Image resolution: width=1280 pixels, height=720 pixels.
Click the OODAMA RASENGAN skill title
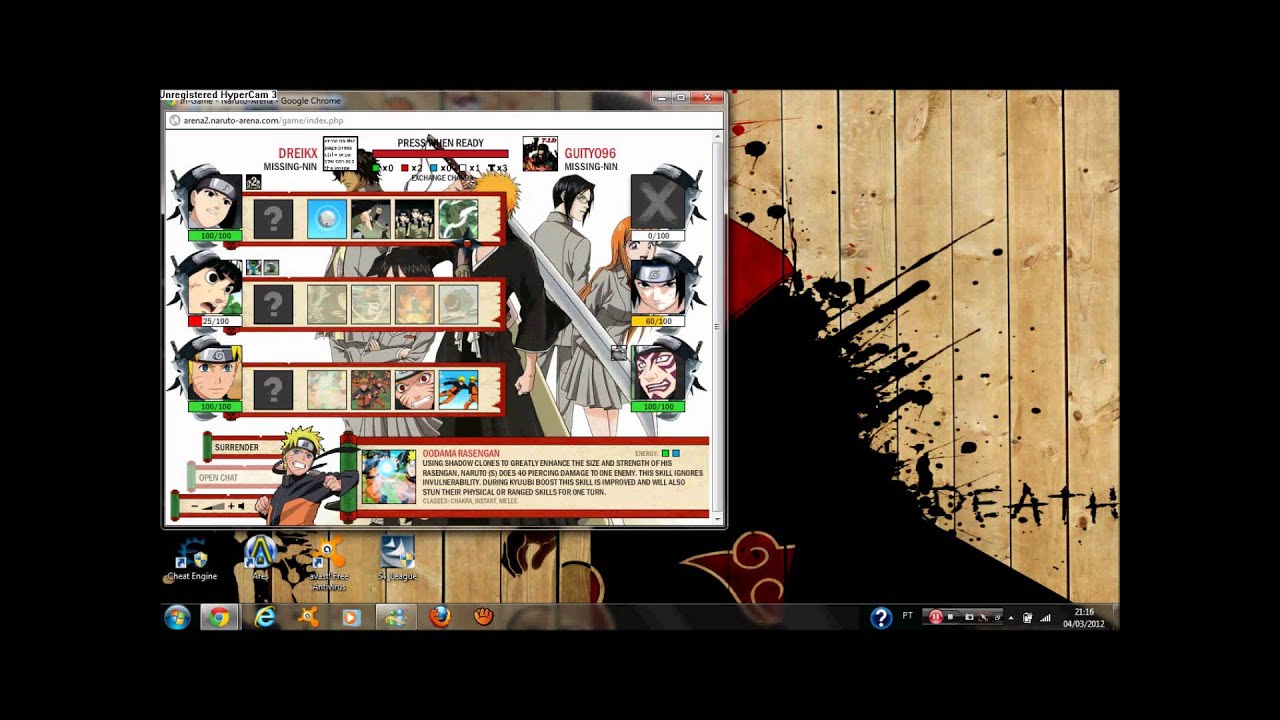[x=461, y=453]
